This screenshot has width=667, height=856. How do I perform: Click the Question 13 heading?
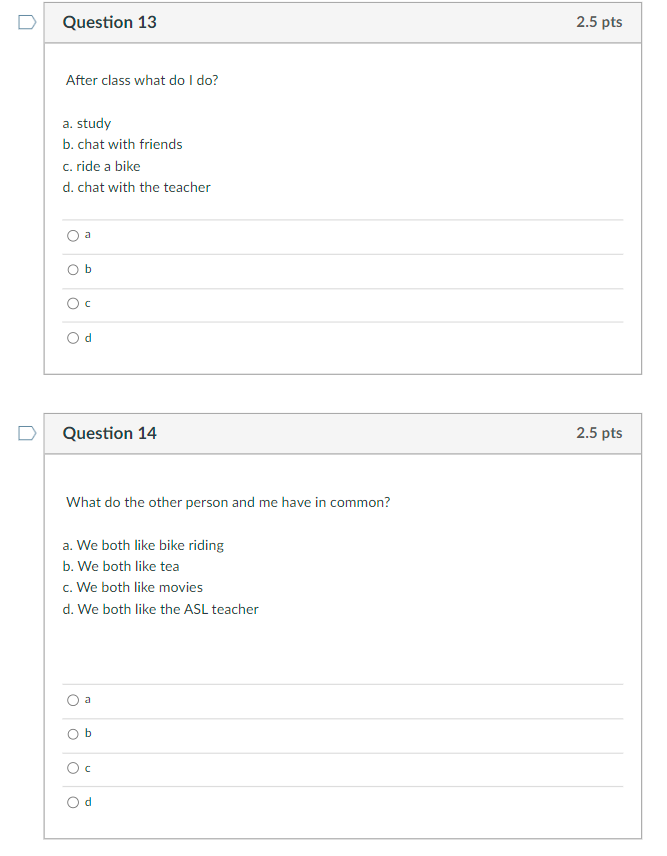coord(110,22)
